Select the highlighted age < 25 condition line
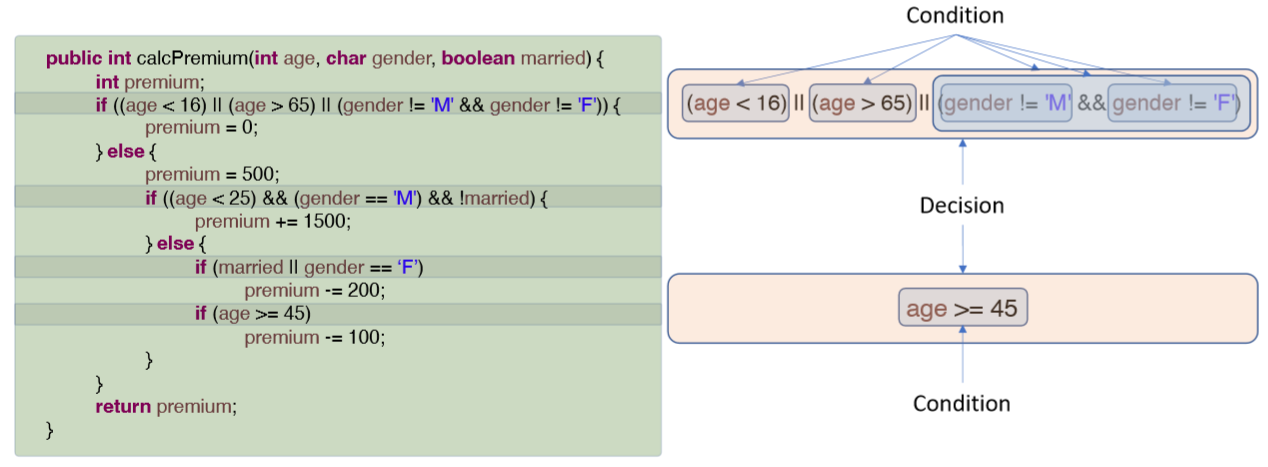This screenshot has width=1268, height=467. pos(338,197)
